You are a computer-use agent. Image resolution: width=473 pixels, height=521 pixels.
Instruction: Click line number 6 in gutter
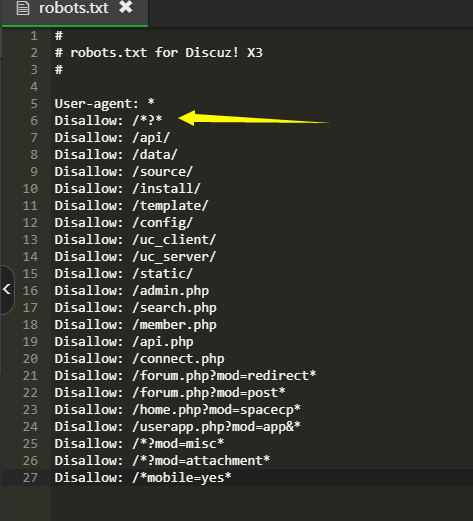pyautogui.click(x=34, y=120)
